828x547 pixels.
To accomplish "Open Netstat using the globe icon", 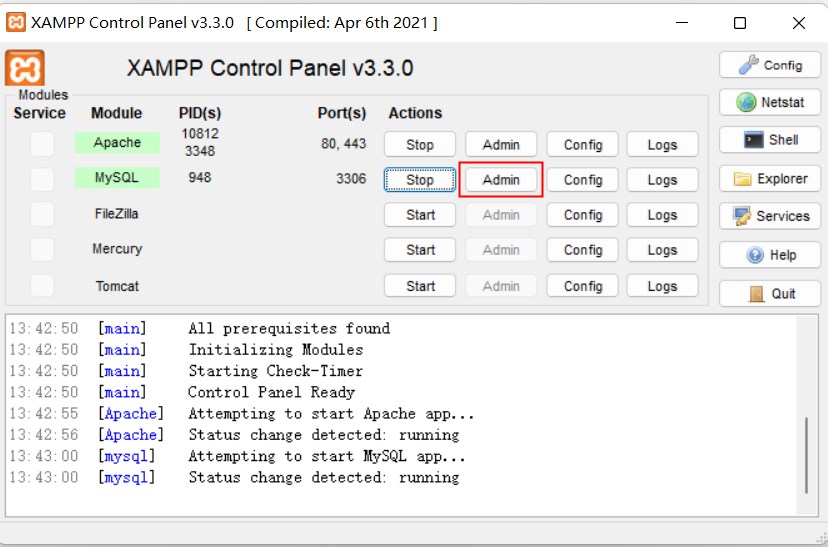I will [x=746, y=102].
